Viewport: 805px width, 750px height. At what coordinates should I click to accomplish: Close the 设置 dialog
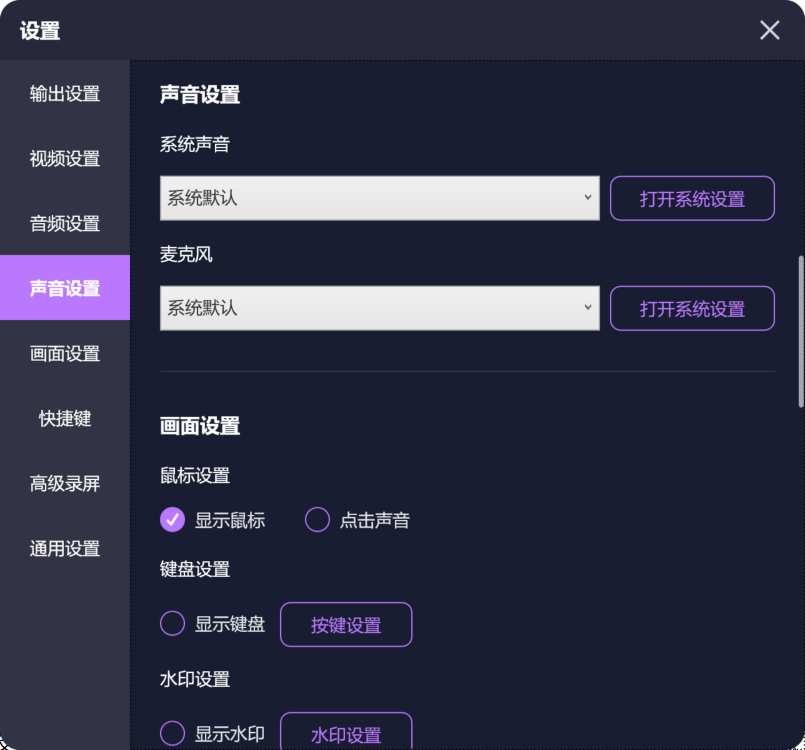click(x=768, y=30)
